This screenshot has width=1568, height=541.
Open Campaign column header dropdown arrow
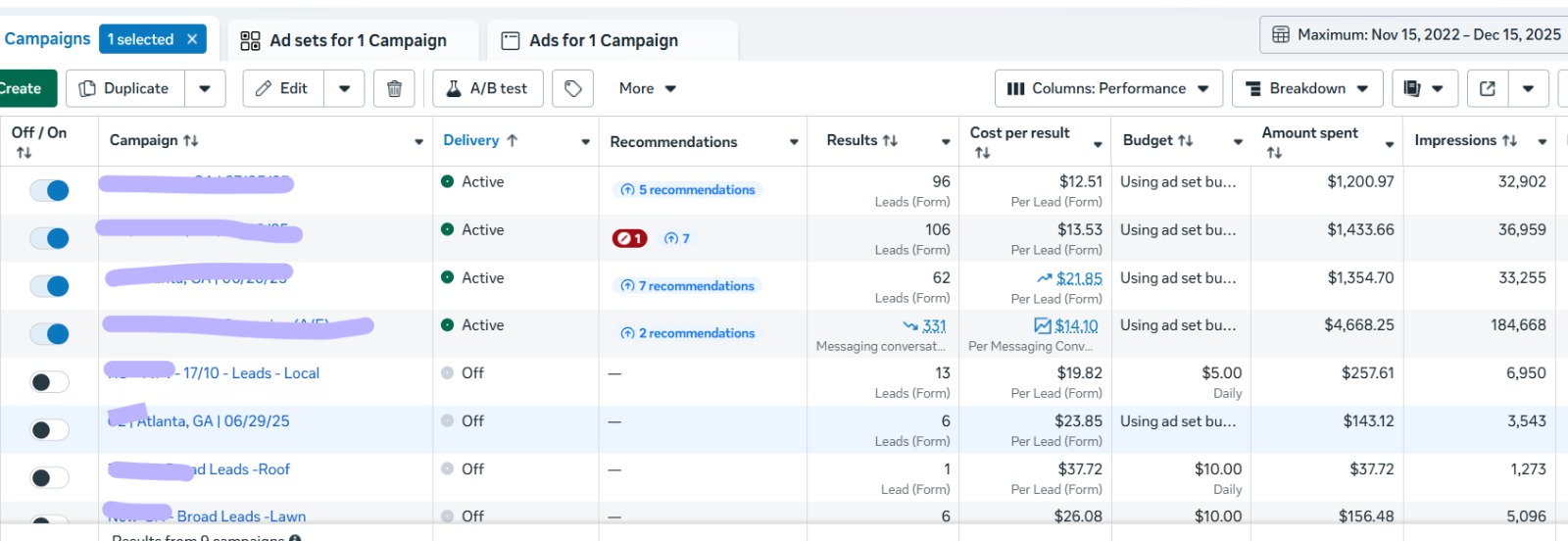click(419, 142)
